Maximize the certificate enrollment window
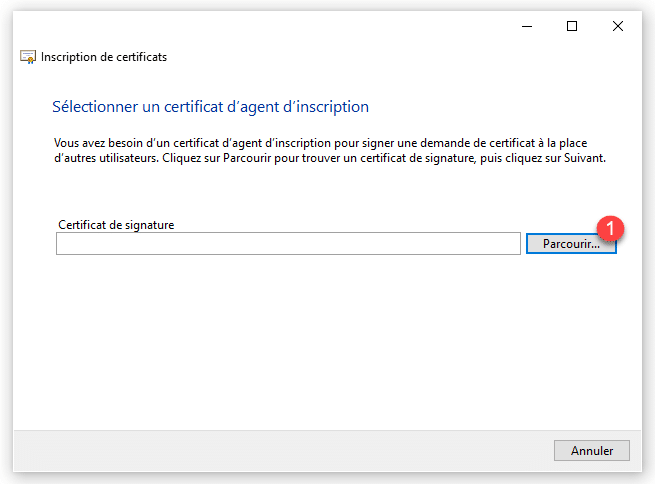 [572, 27]
